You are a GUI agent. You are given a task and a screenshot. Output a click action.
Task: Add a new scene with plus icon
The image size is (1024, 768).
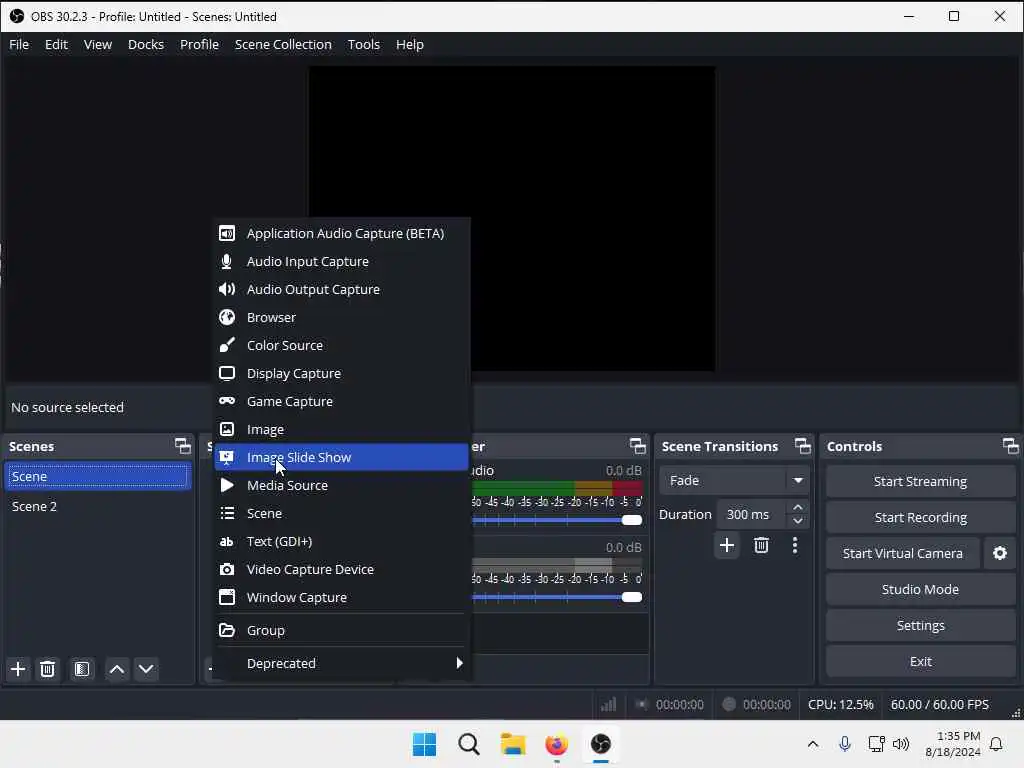click(18, 669)
